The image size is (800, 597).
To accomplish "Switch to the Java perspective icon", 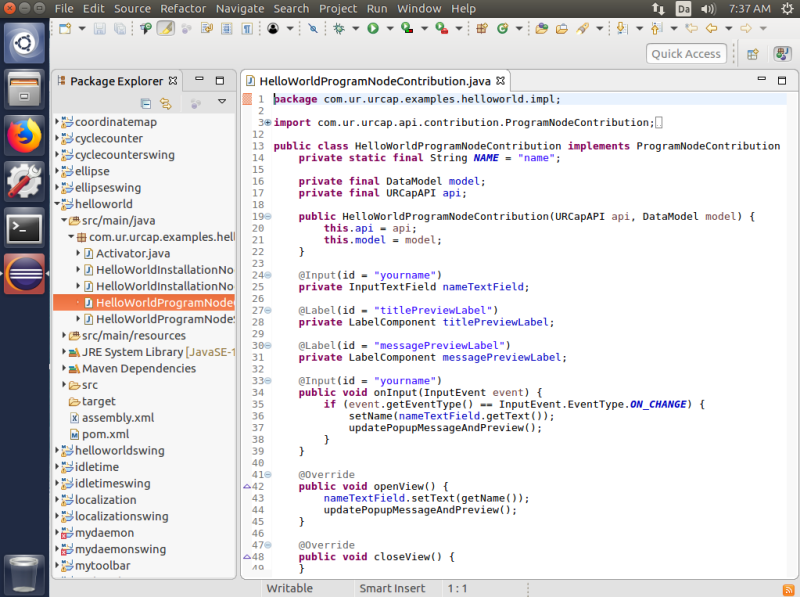I will click(782, 54).
